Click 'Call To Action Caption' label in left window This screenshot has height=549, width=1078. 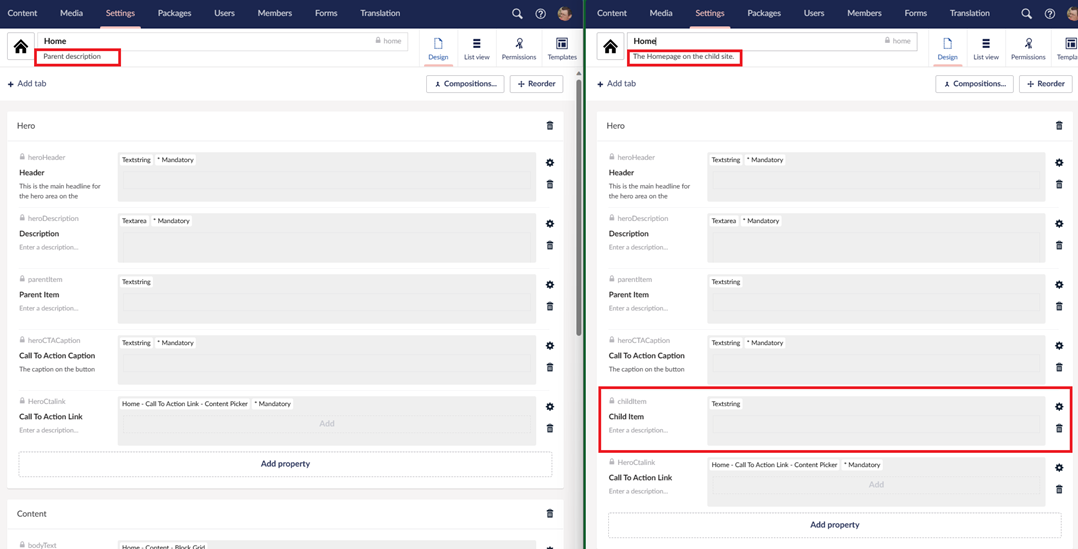point(57,356)
